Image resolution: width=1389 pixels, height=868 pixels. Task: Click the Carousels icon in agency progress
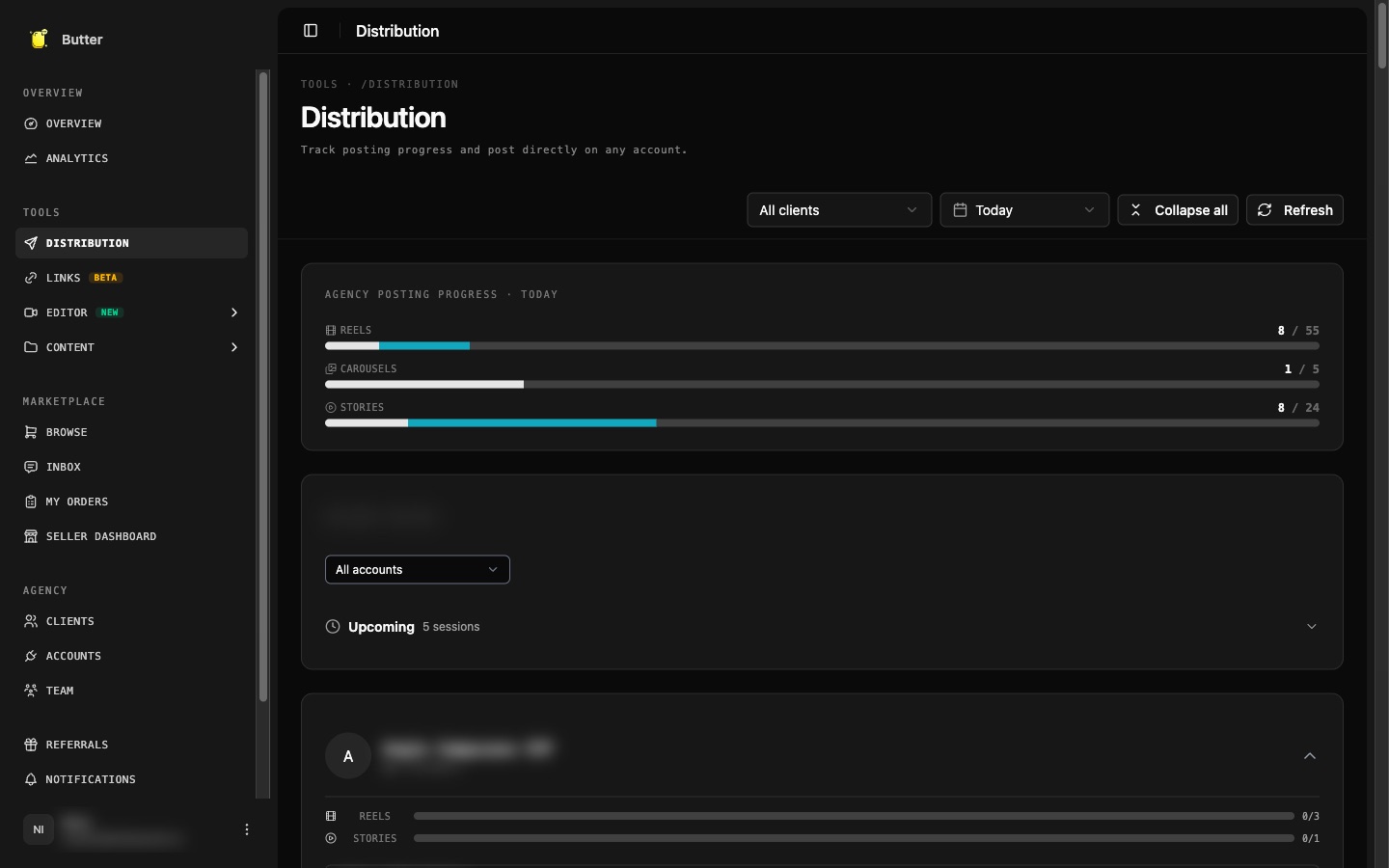tap(331, 368)
